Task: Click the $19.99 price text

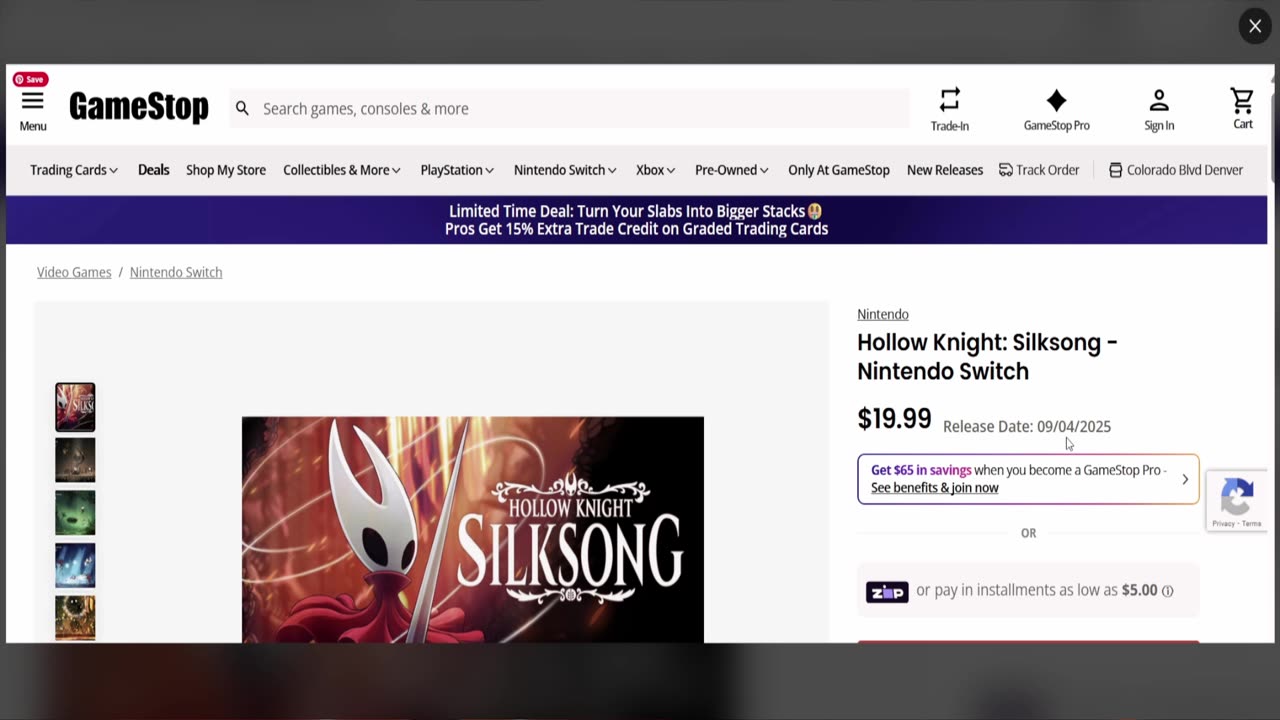Action: pos(894,418)
